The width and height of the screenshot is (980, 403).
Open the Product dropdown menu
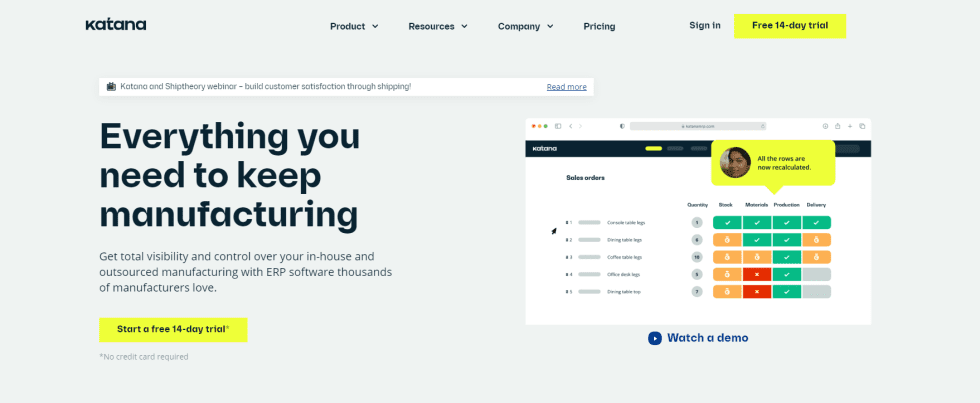point(354,26)
